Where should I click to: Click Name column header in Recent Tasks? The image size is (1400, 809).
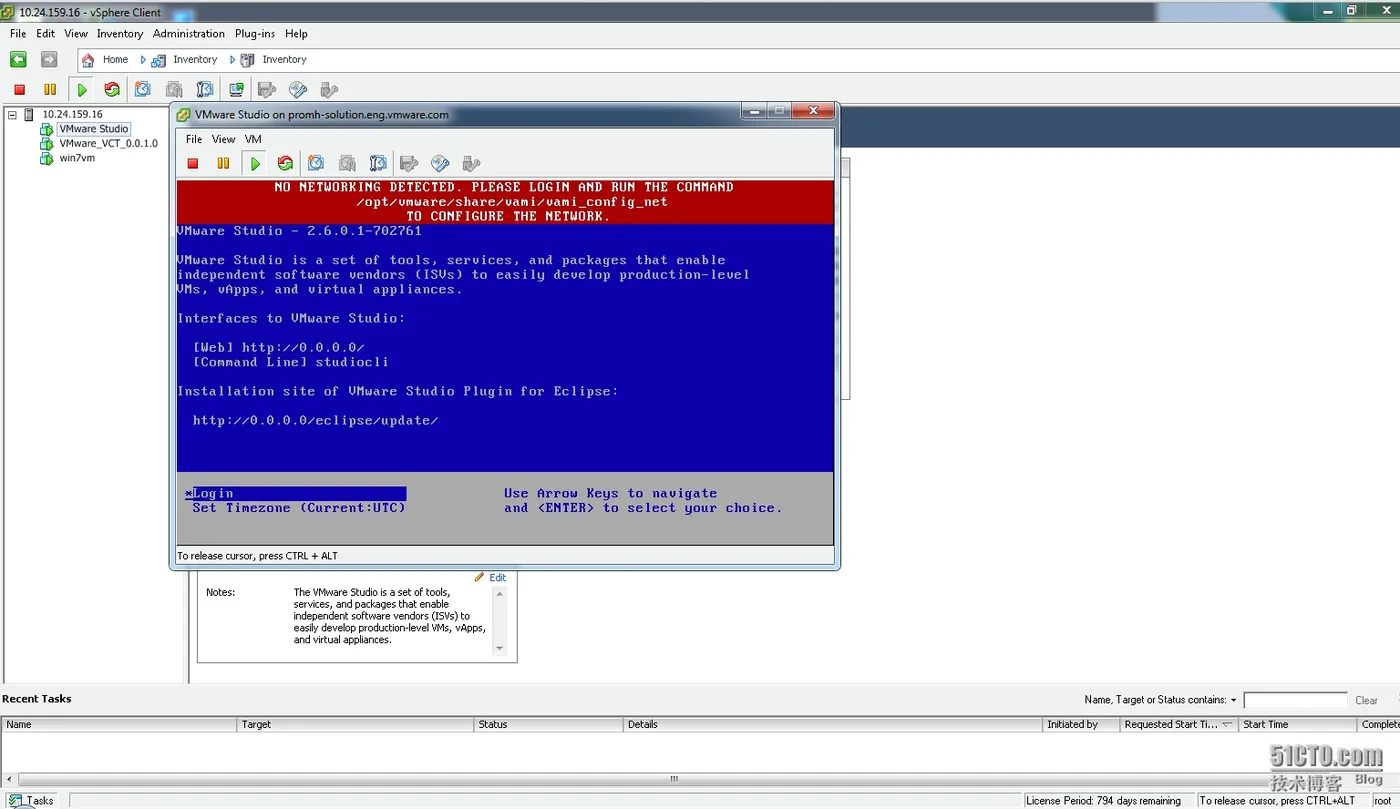(119, 724)
